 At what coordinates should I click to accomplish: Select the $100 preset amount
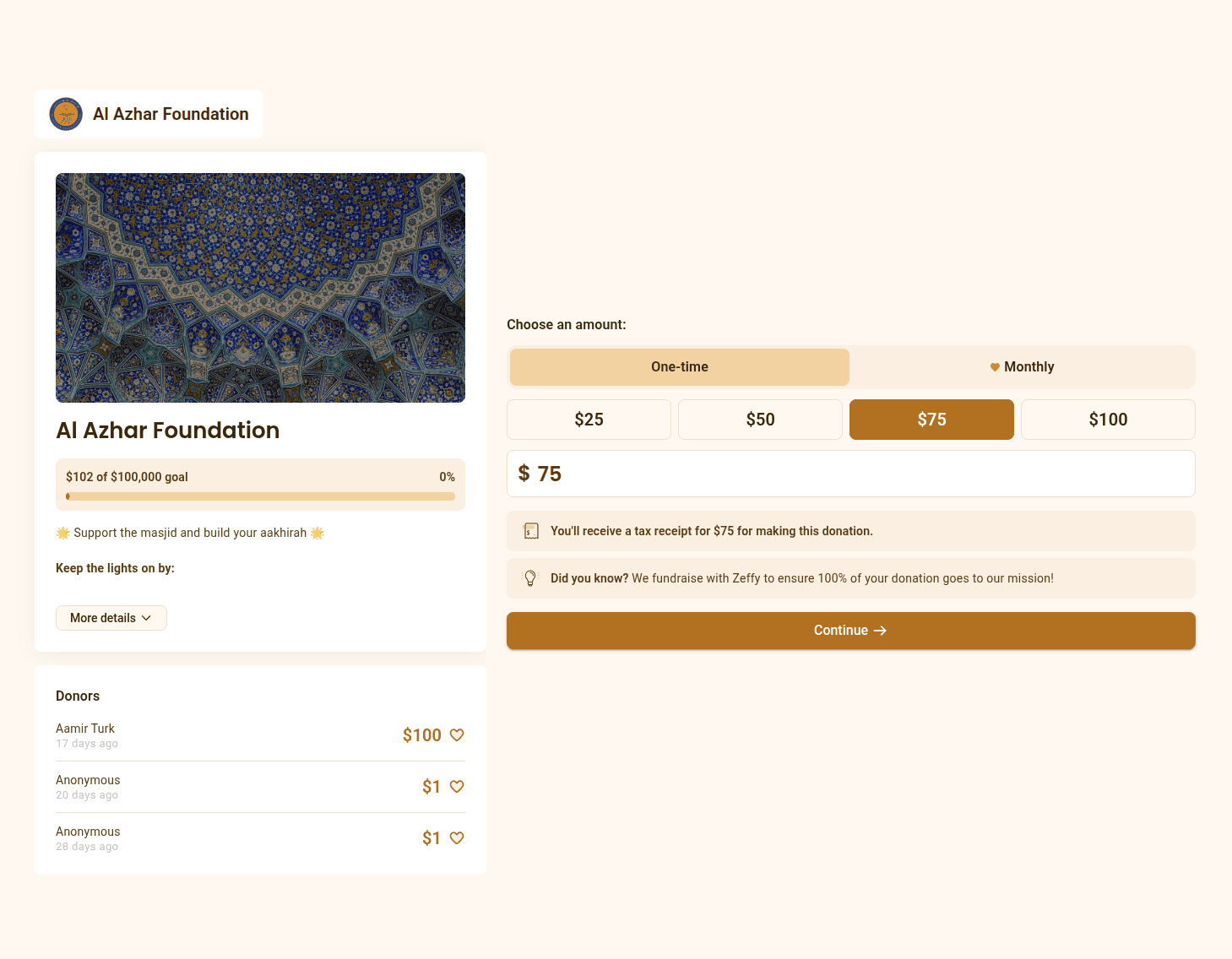1107,419
